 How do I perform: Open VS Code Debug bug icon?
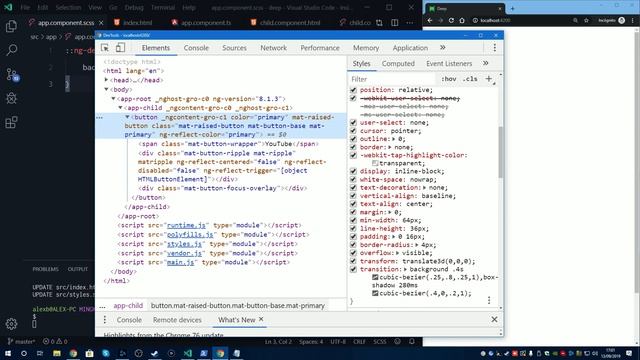point(11,98)
